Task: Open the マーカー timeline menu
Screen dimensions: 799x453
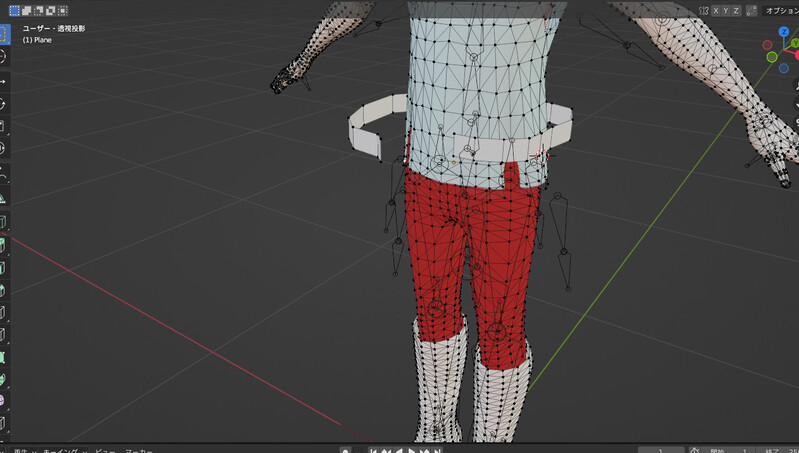Action: click(139, 450)
